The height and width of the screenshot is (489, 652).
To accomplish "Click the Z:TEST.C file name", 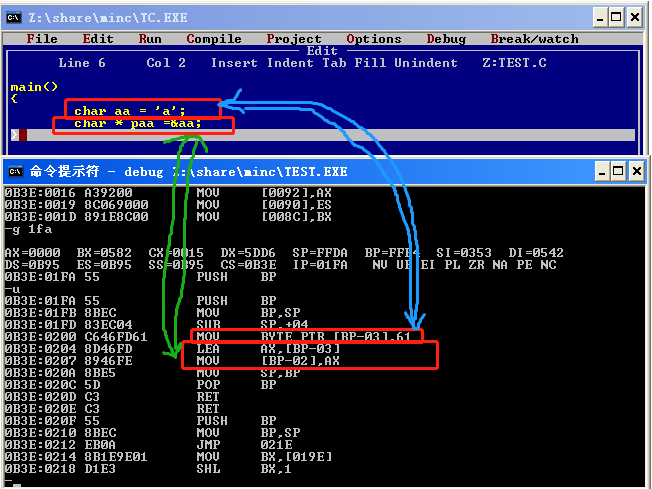I will click(514, 63).
